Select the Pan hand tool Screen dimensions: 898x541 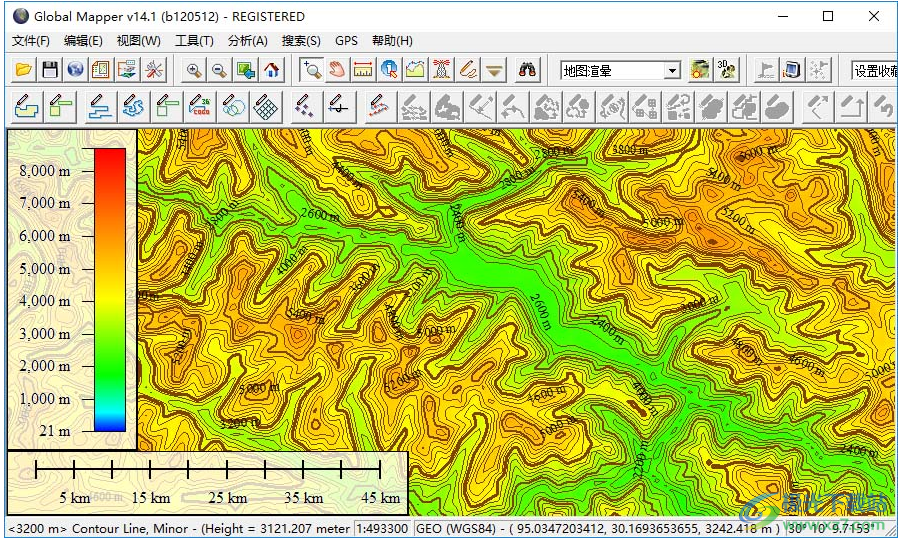coord(337,70)
